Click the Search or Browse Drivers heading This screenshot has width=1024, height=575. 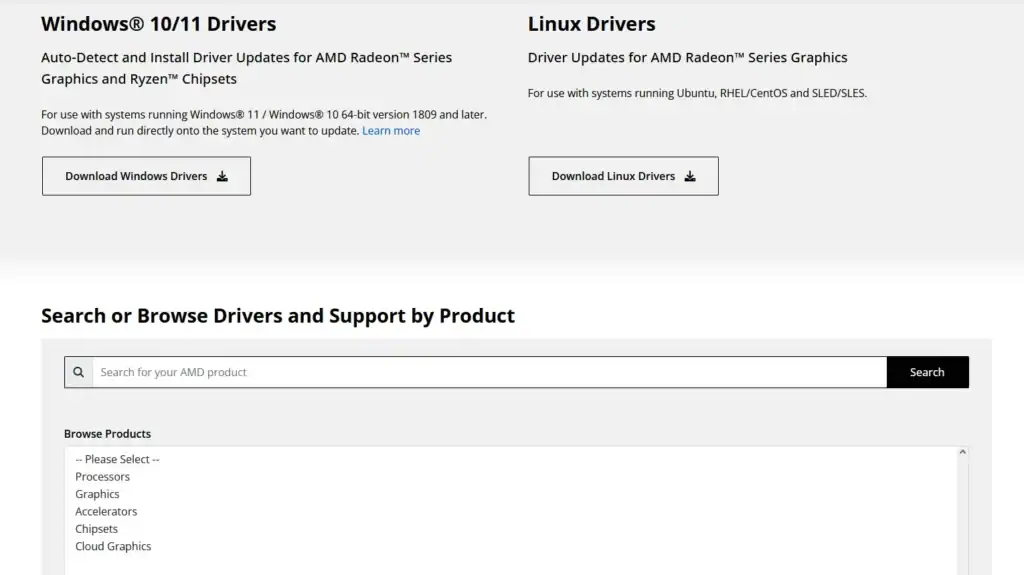[x=277, y=316]
